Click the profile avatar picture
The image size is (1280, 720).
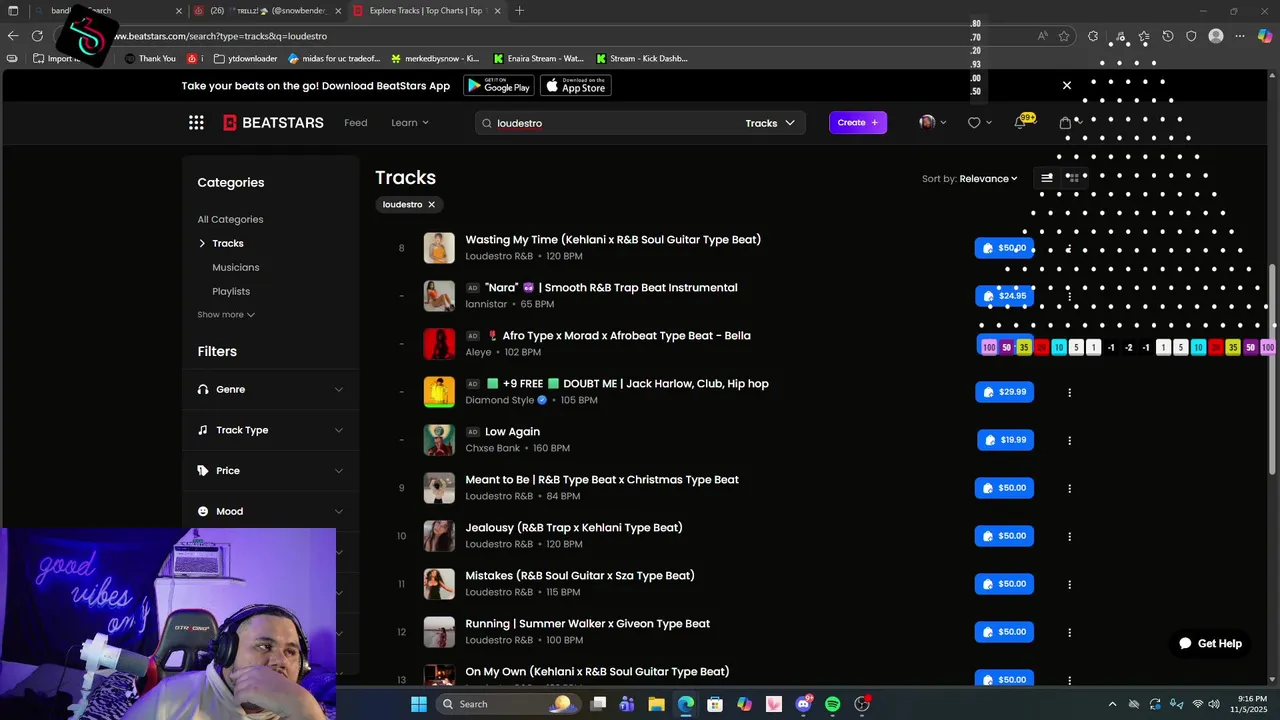pos(927,122)
